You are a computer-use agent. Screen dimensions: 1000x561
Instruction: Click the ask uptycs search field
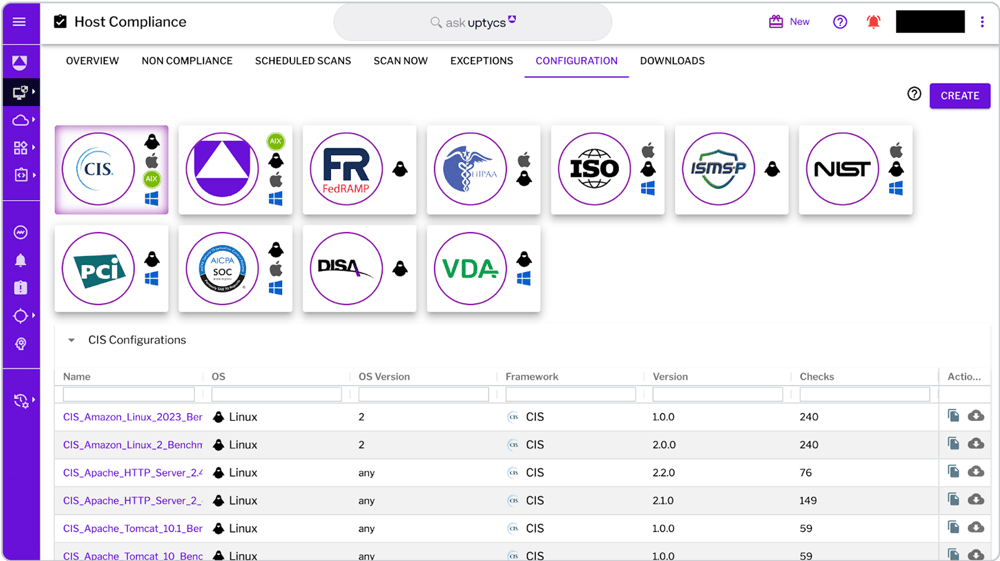click(x=473, y=22)
